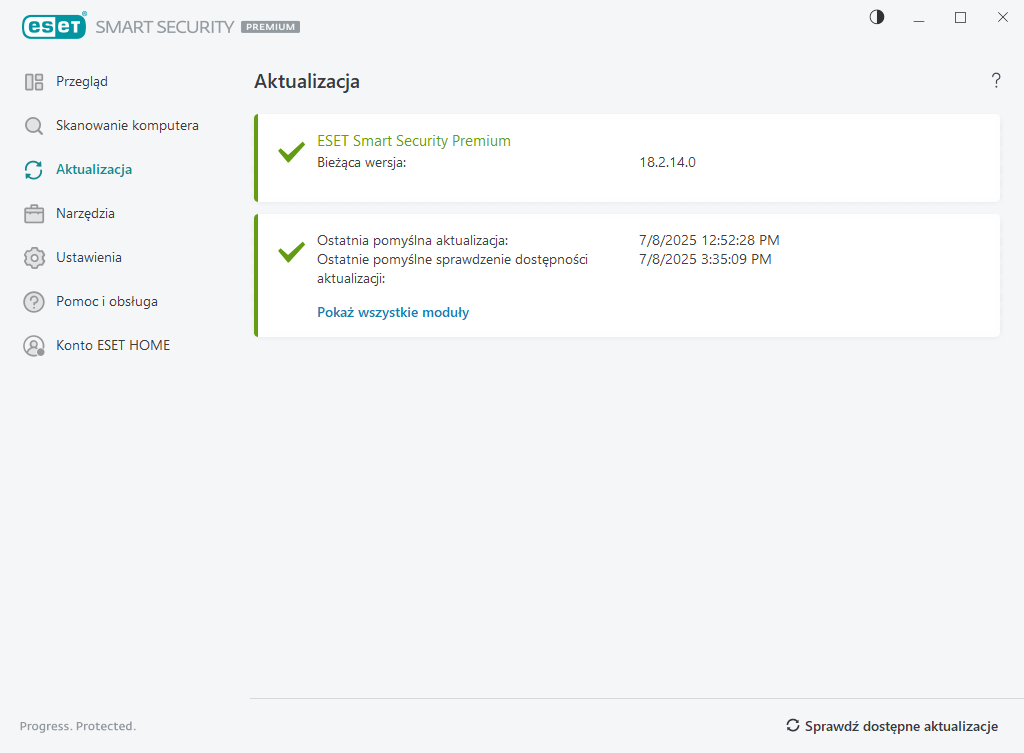Show all modules via Pokaż wszystkie moduły
The image size is (1024, 753).
(393, 312)
